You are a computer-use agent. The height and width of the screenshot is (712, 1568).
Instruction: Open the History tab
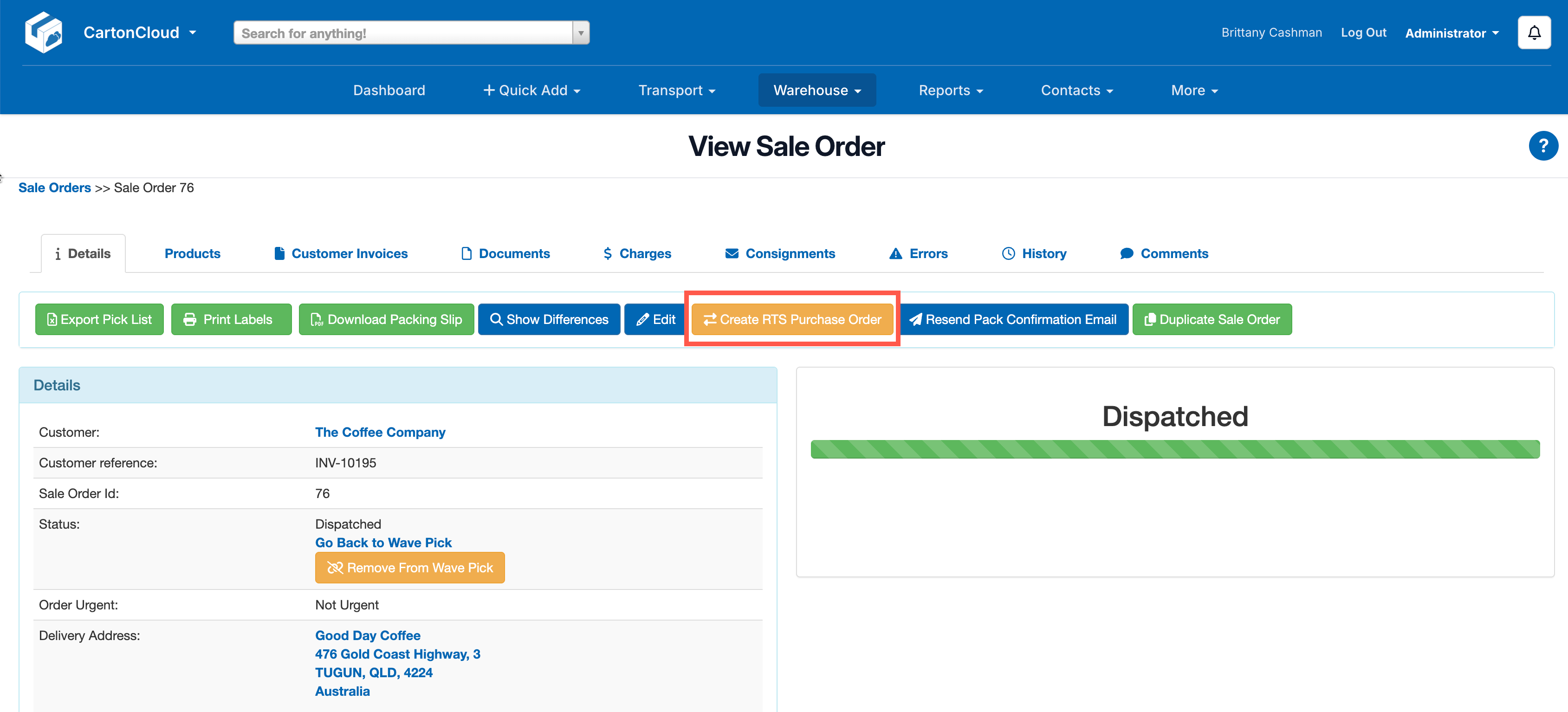point(1034,254)
